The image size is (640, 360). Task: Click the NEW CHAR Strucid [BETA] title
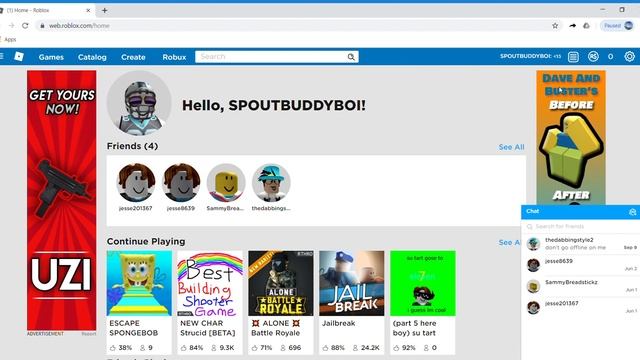point(208,328)
